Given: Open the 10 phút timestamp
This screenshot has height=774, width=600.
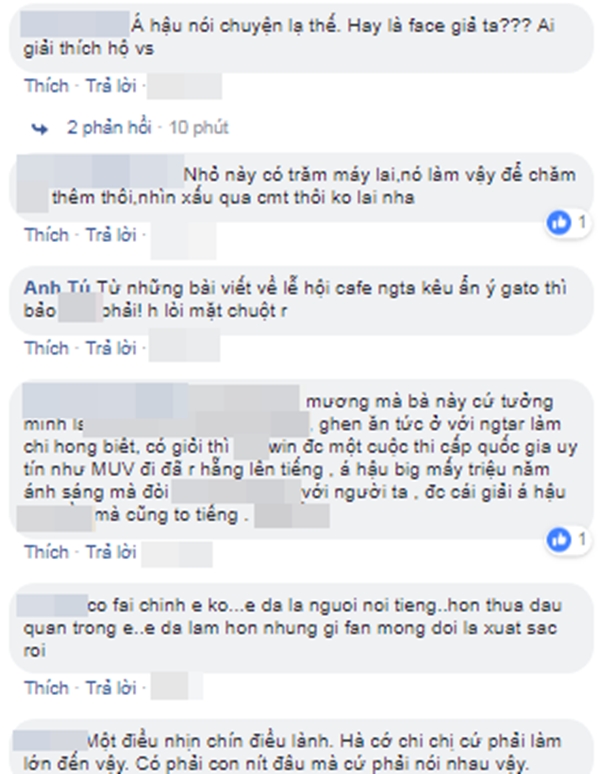Looking at the screenshot, I should pyautogui.click(x=199, y=128).
